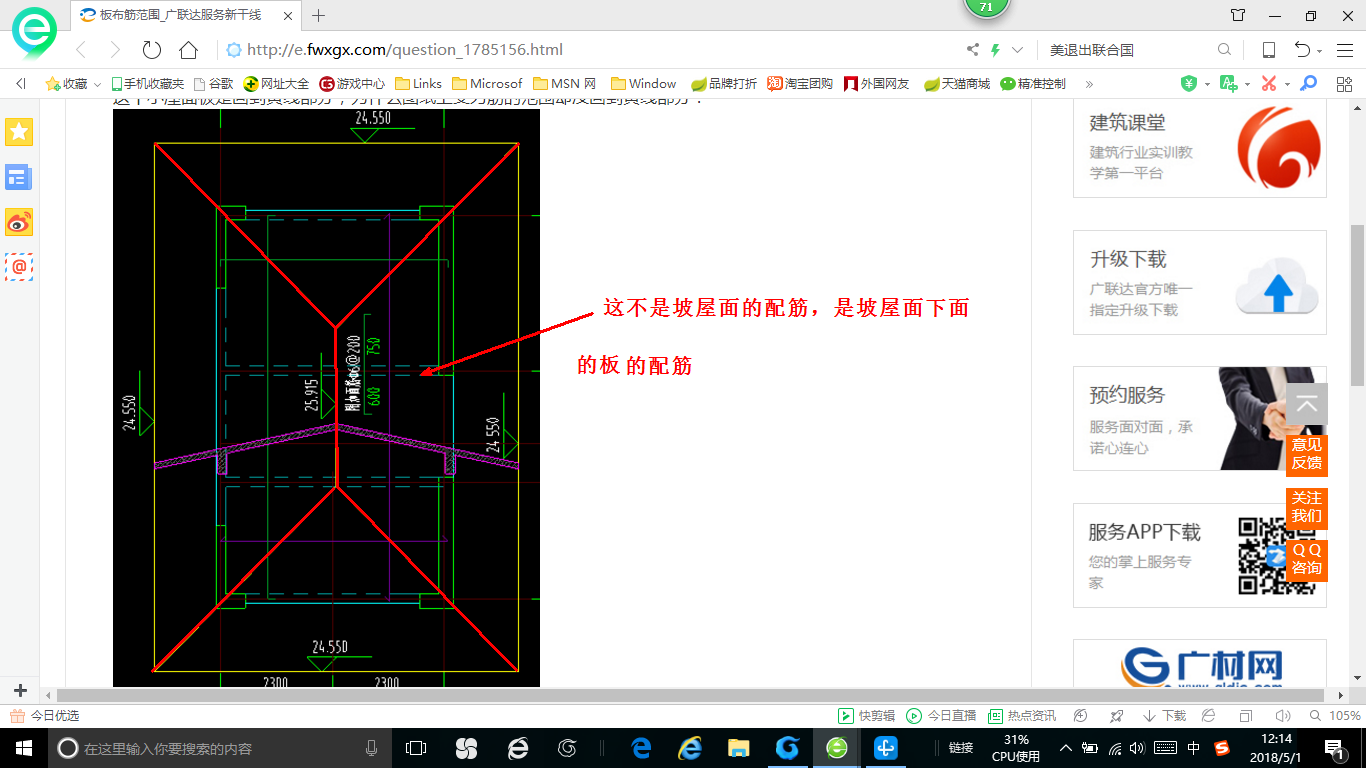The height and width of the screenshot is (768, 1366).
Task: Click the 意见反馈 feedback button
Action: pos(1307,454)
